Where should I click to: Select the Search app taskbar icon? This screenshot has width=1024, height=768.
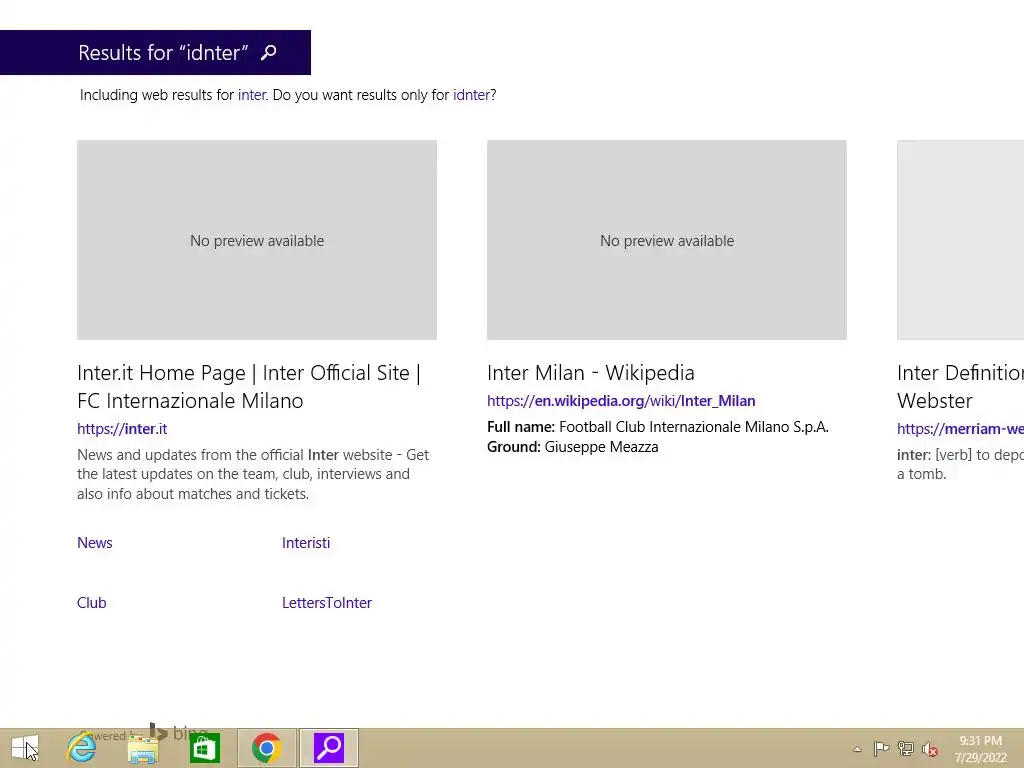pos(329,748)
